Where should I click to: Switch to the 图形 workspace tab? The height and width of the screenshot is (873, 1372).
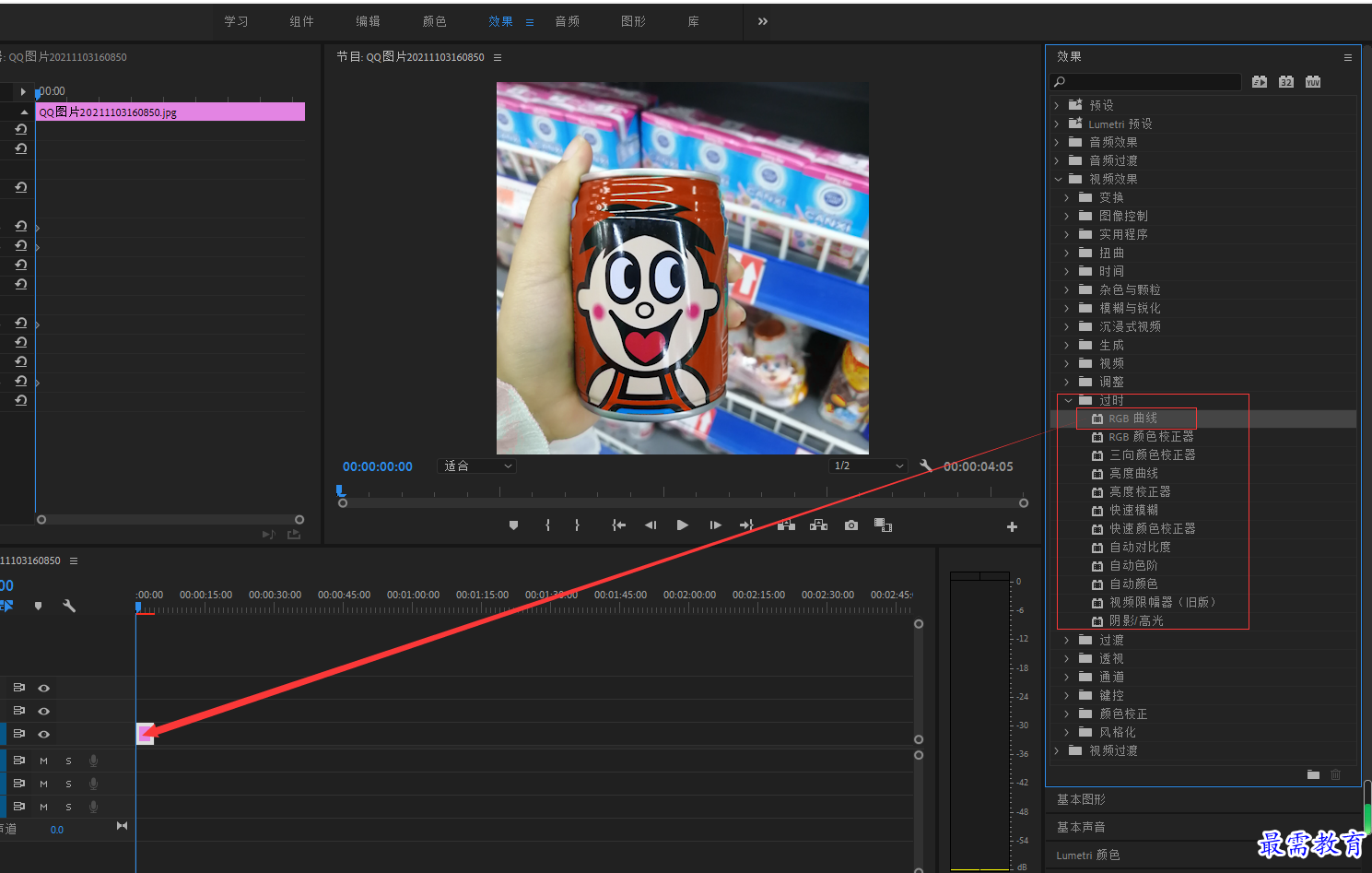coord(634,21)
